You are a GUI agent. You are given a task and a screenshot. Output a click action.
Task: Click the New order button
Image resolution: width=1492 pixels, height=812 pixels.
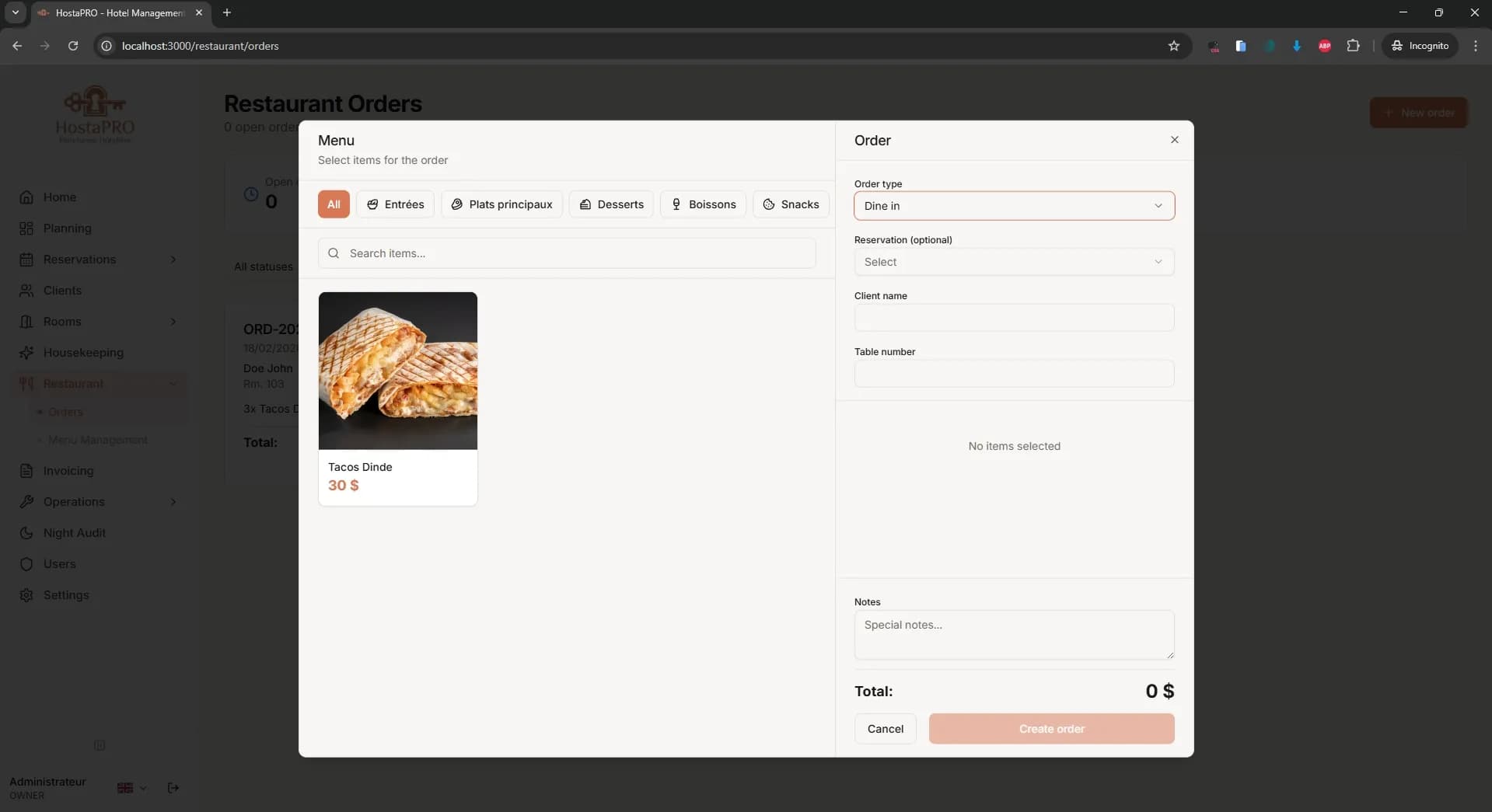click(1418, 112)
